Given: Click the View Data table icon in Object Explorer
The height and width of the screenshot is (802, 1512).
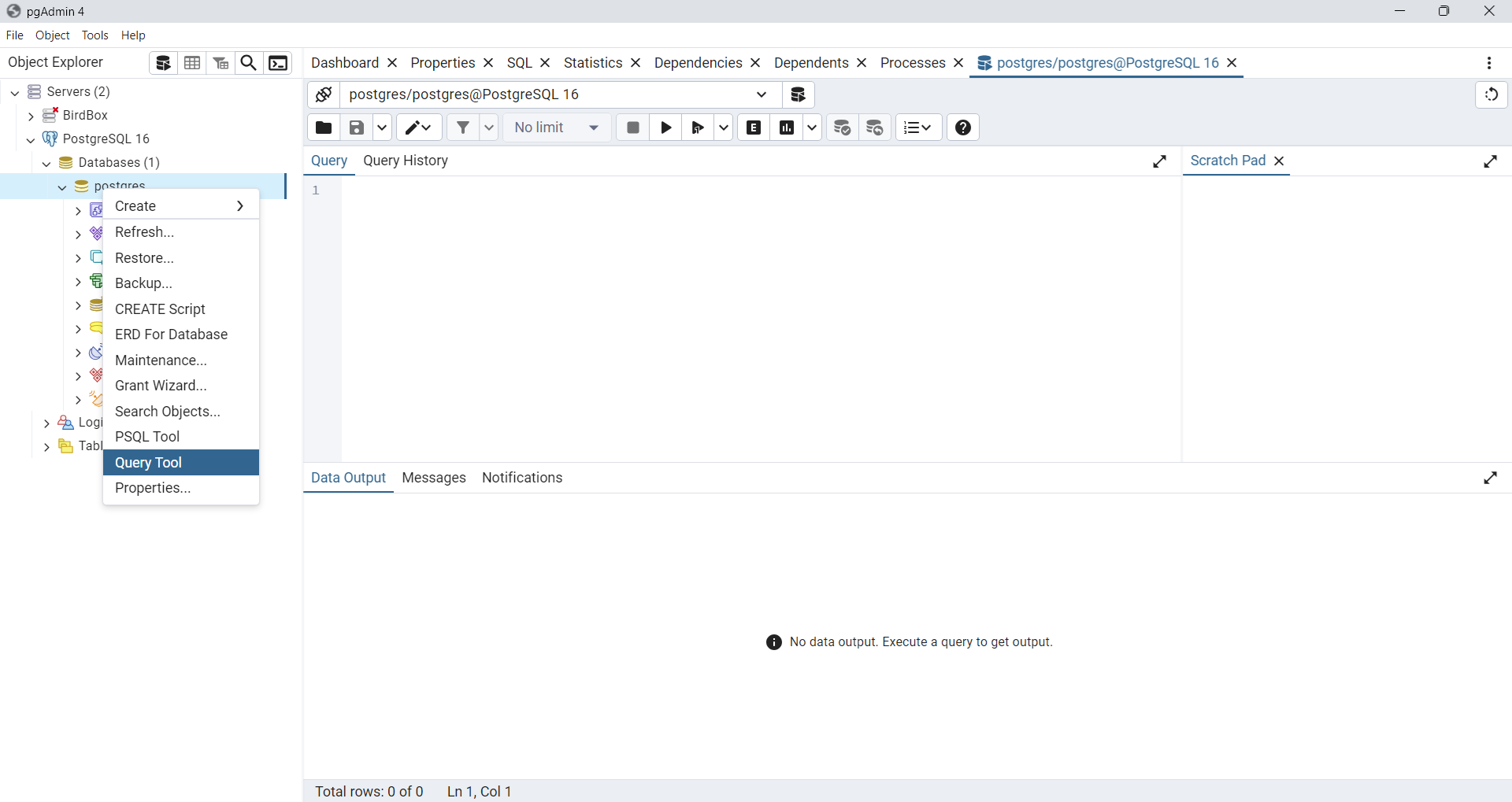Looking at the screenshot, I should pyautogui.click(x=192, y=63).
